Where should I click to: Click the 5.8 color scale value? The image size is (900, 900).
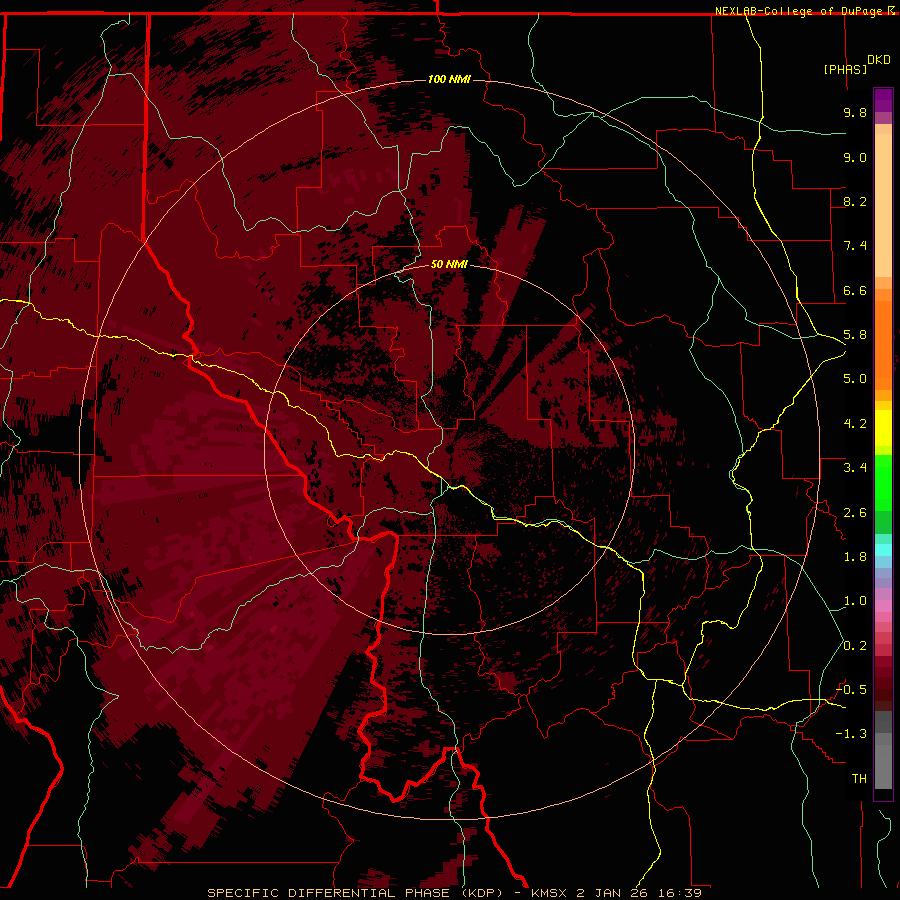point(855,335)
